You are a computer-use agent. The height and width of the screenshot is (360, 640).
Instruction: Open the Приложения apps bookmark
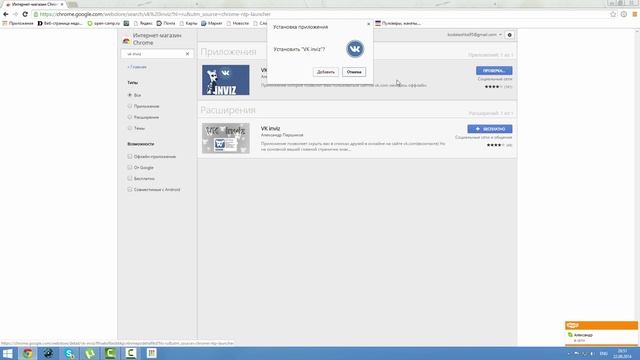[x=18, y=23]
